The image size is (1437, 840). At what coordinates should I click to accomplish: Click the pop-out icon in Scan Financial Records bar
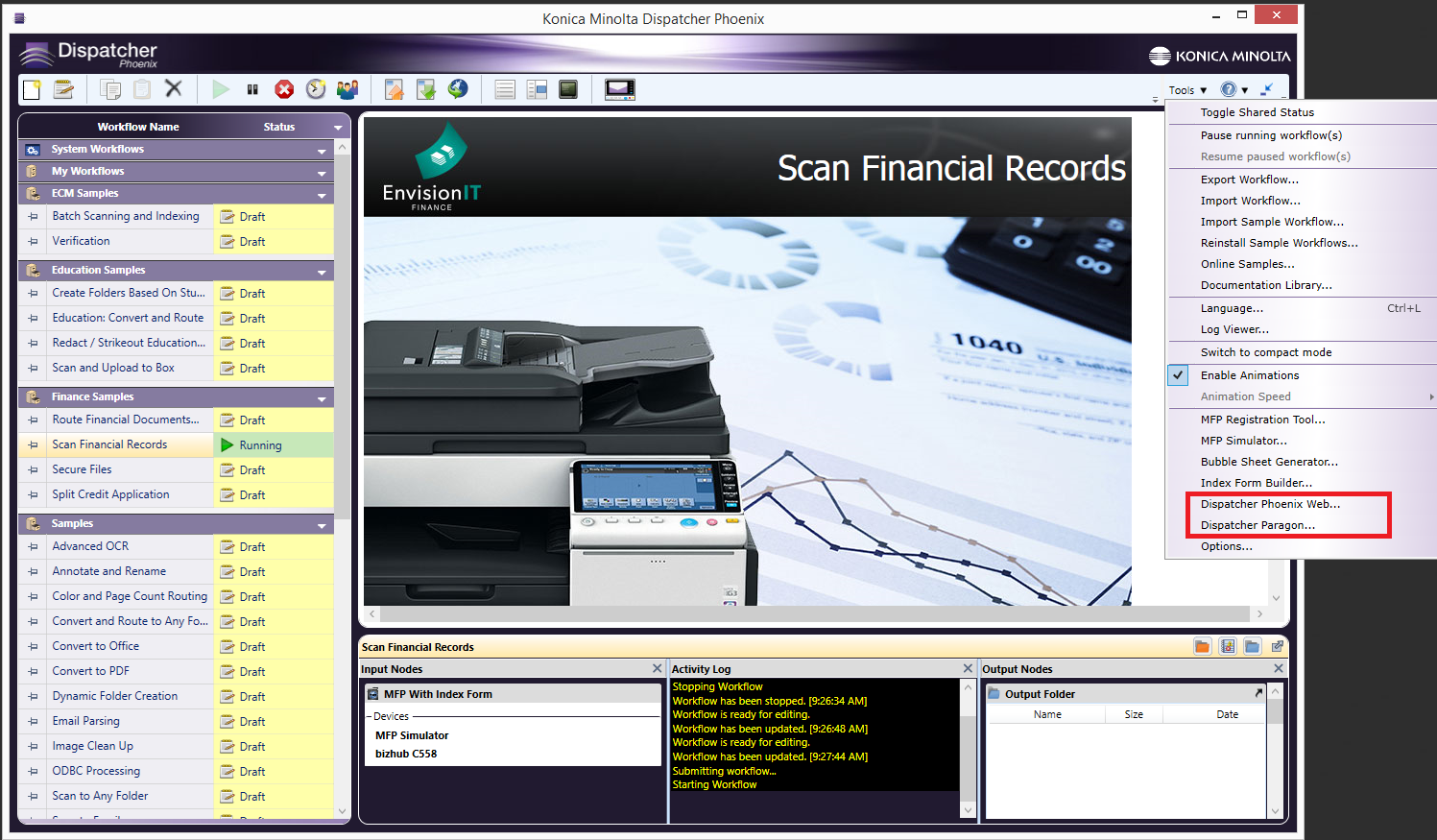tap(1278, 646)
